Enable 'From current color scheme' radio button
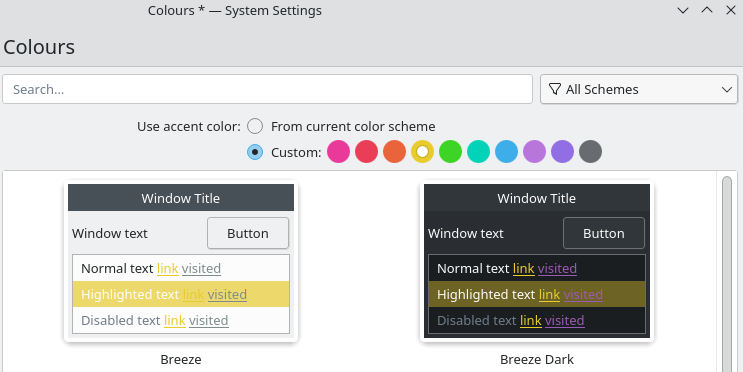 (255, 126)
